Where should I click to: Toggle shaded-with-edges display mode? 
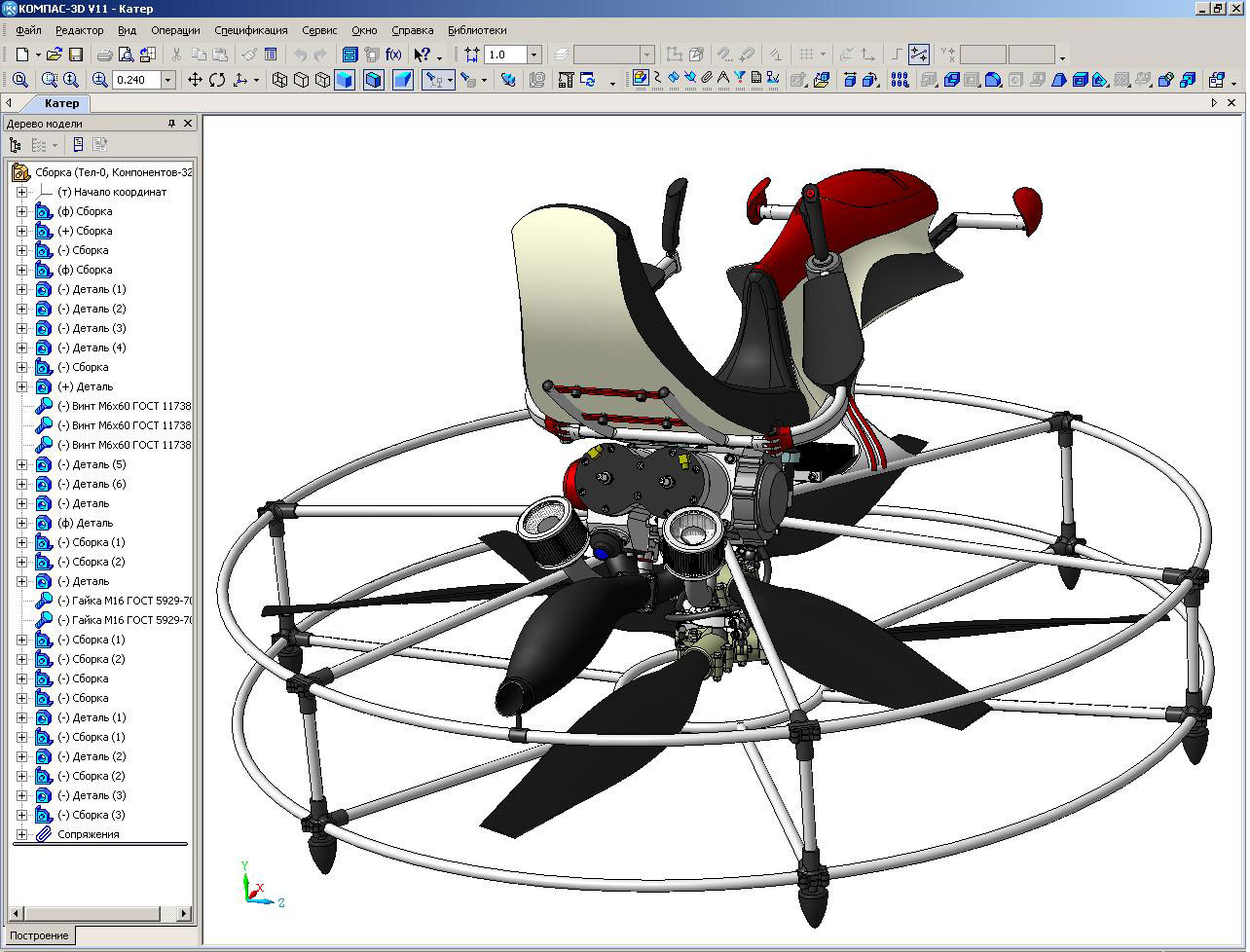click(x=374, y=80)
